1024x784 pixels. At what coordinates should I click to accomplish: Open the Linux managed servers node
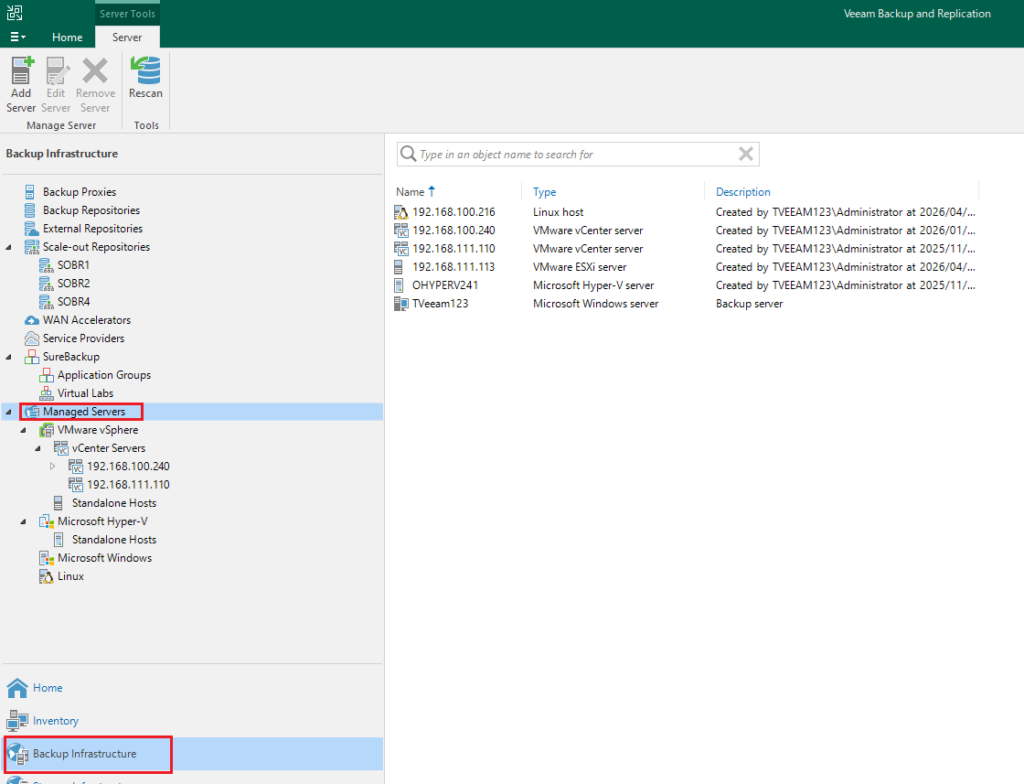[70, 576]
